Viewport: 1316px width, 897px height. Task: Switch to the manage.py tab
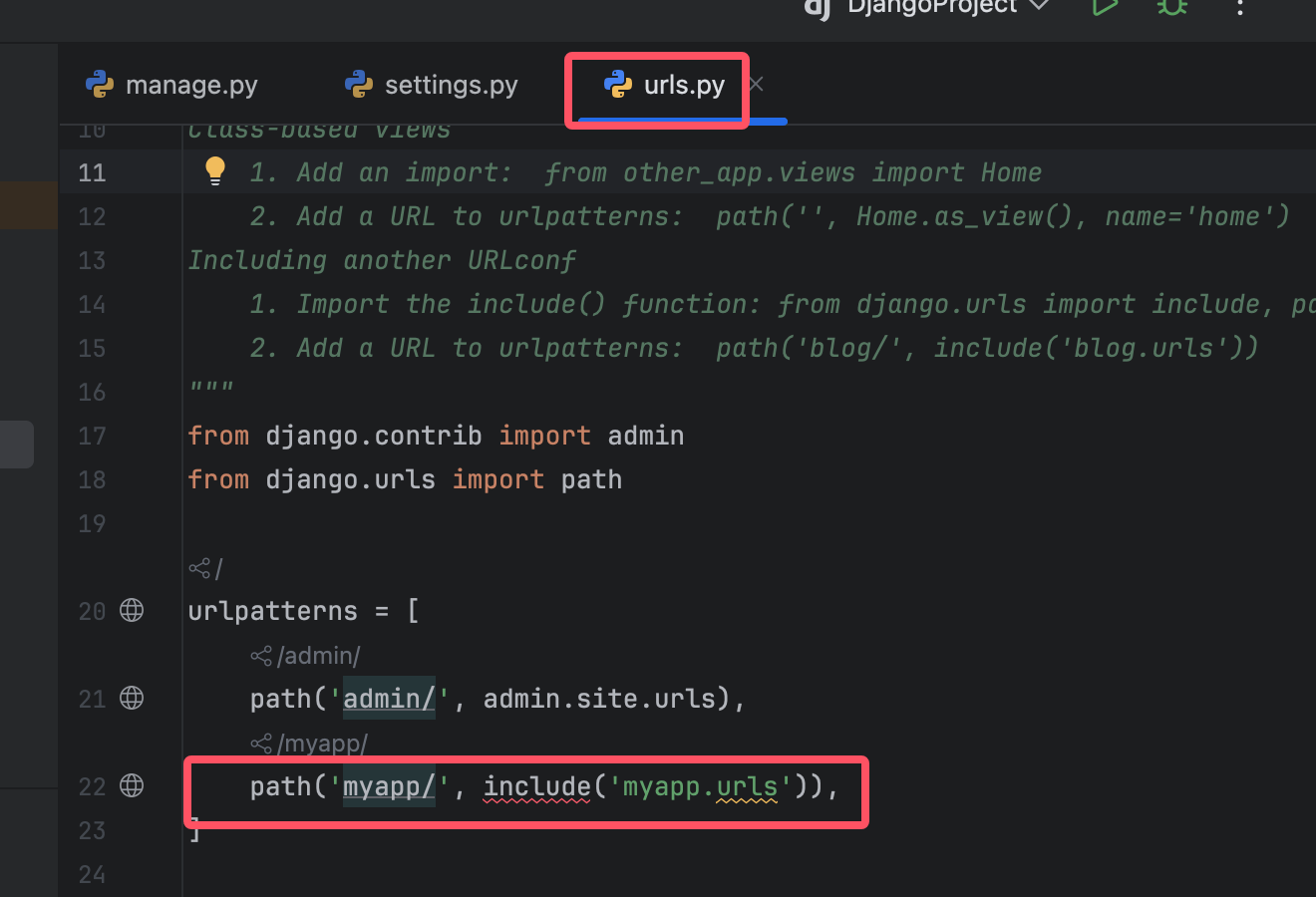(171, 86)
